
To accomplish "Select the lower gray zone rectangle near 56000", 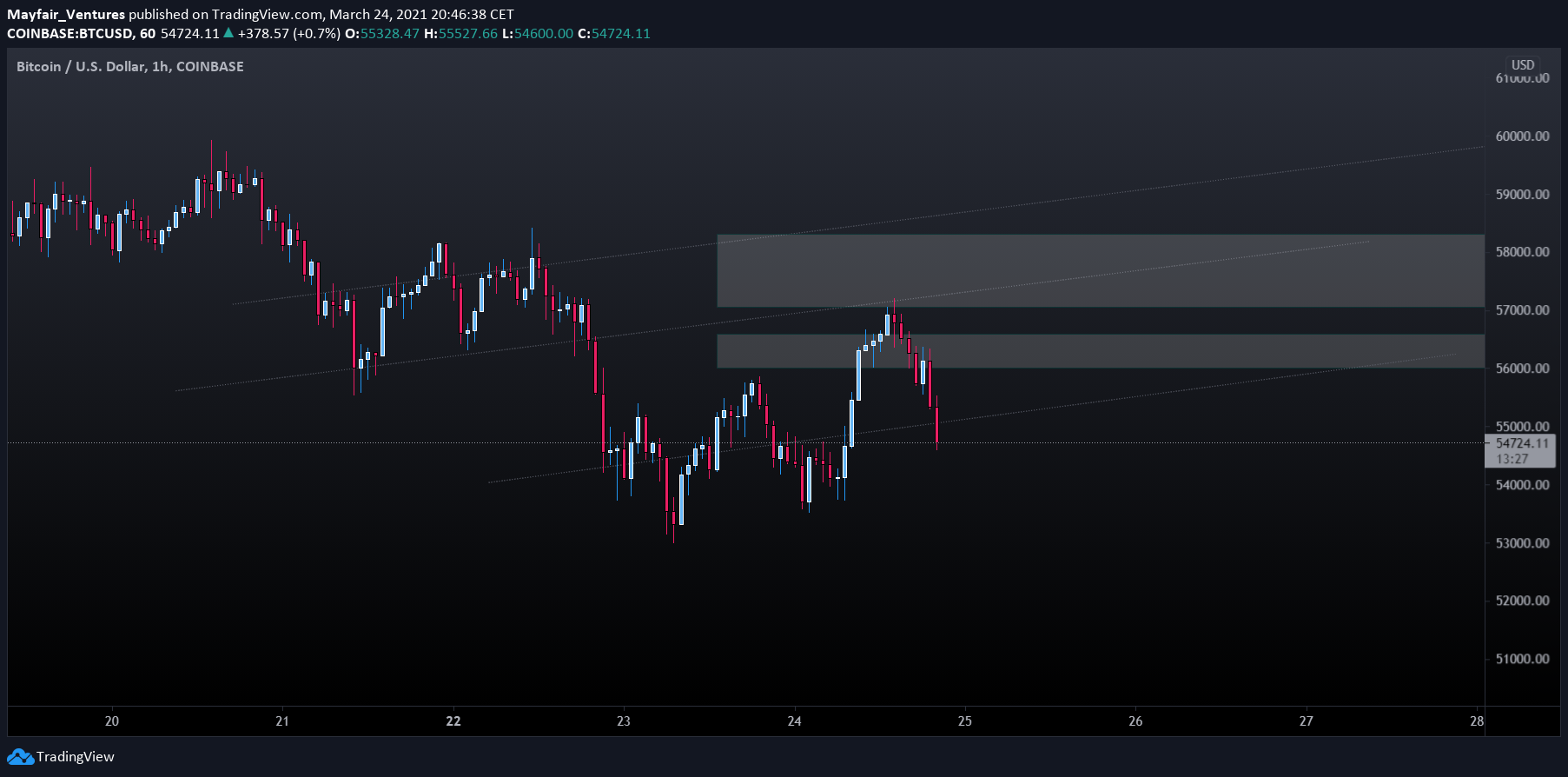I will (1101, 351).
